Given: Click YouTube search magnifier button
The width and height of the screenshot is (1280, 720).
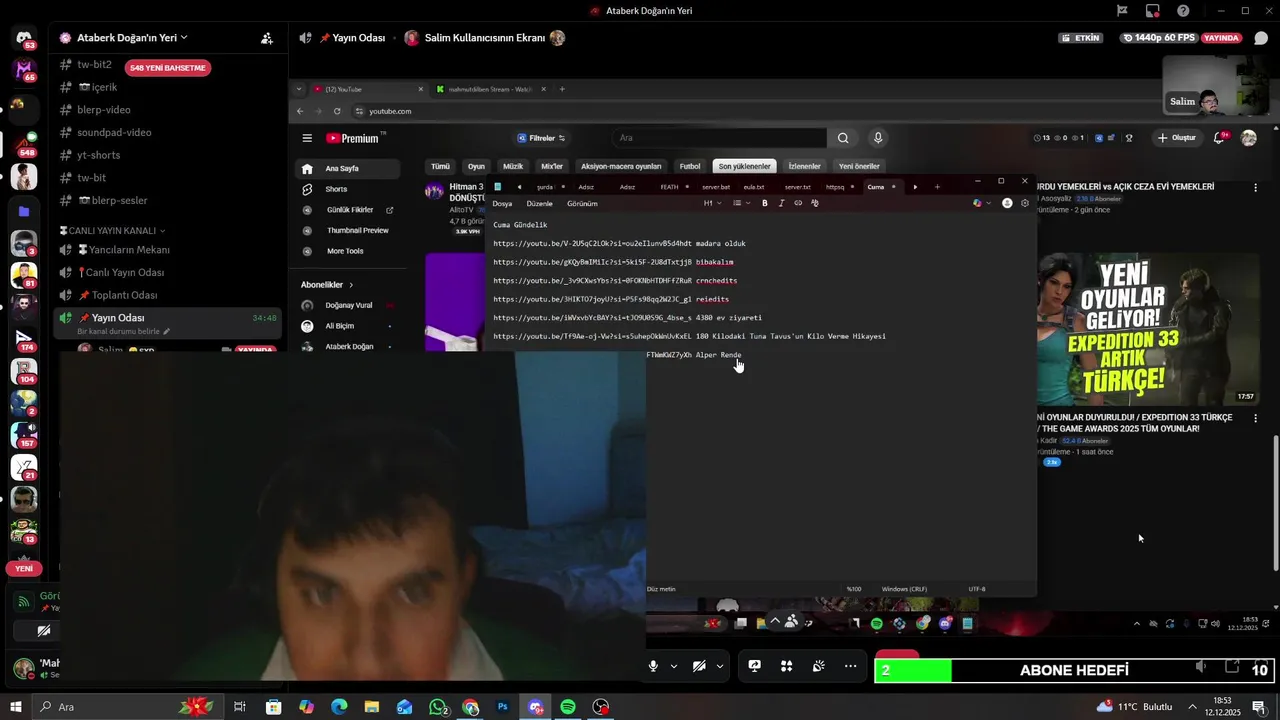Looking at the screenshot, I should click(843, 138).
